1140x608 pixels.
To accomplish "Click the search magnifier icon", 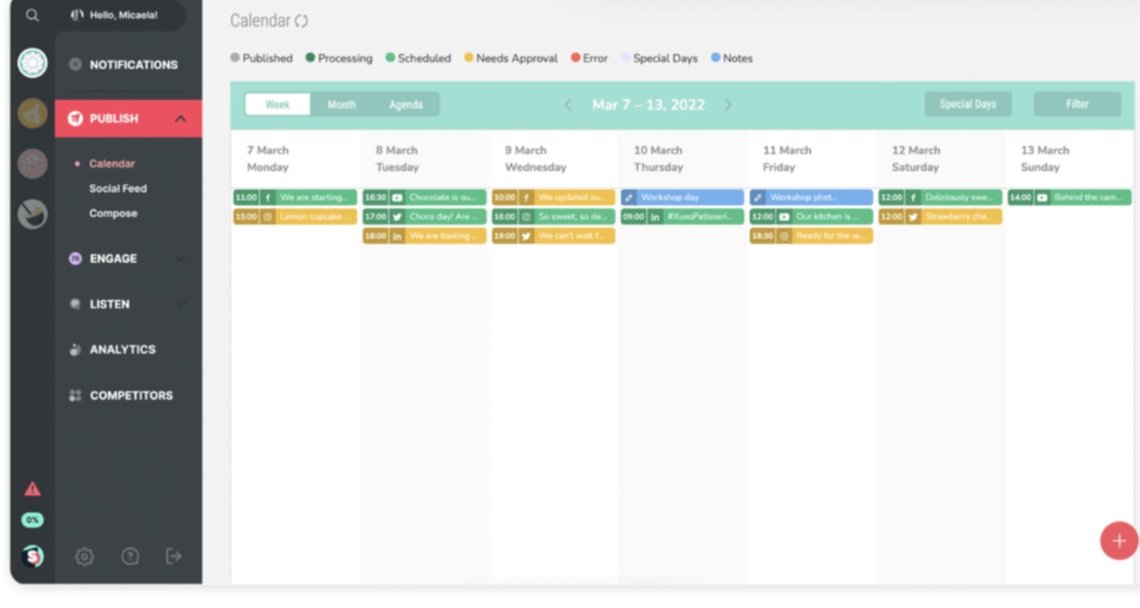I will [x=32, y=15].
